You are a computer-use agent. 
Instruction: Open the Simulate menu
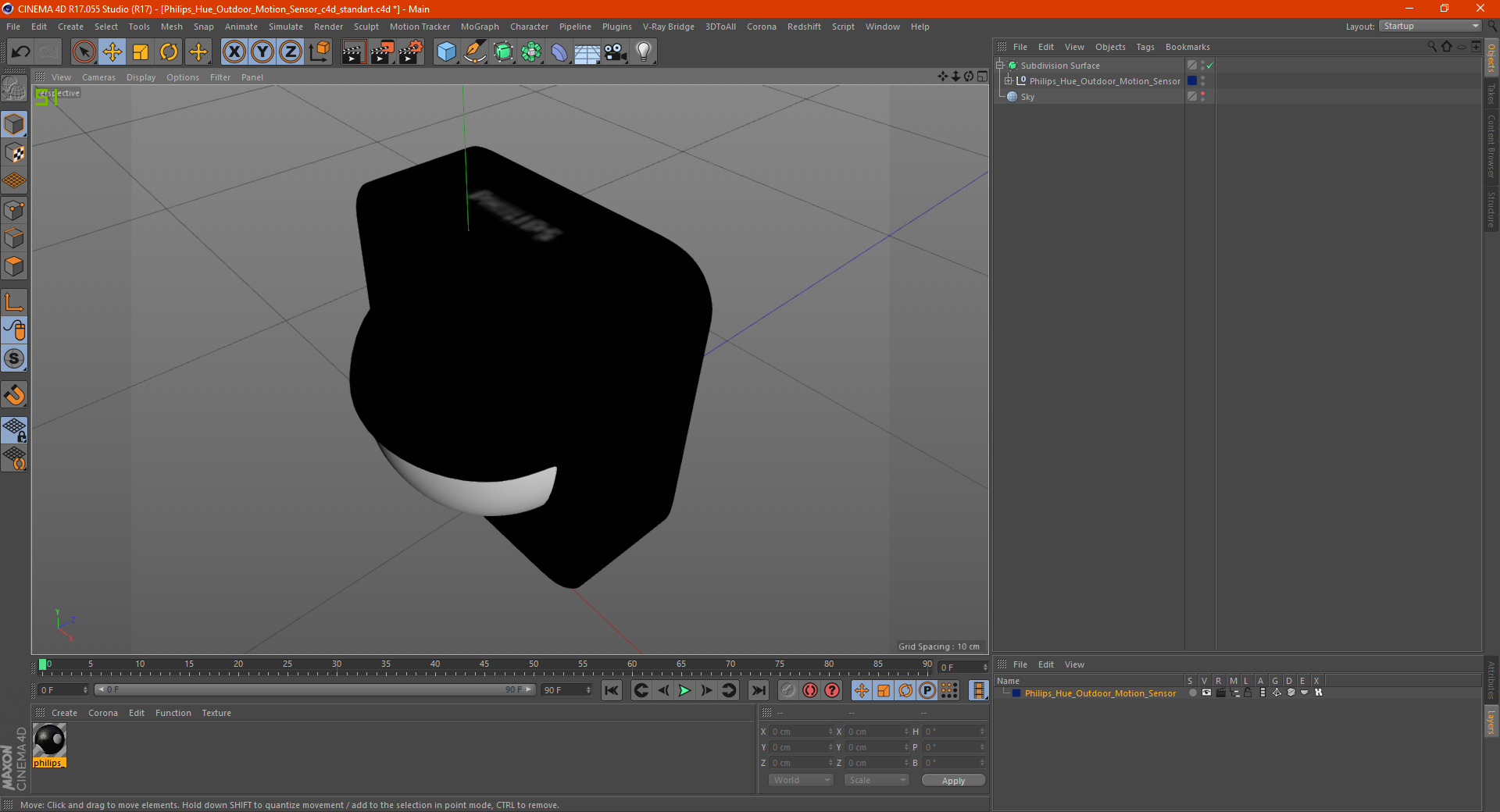(x=286, y=27)
